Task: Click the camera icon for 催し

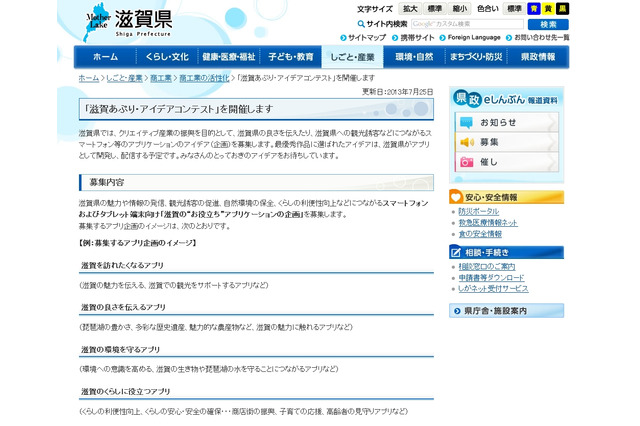Action: coord(467,162)
